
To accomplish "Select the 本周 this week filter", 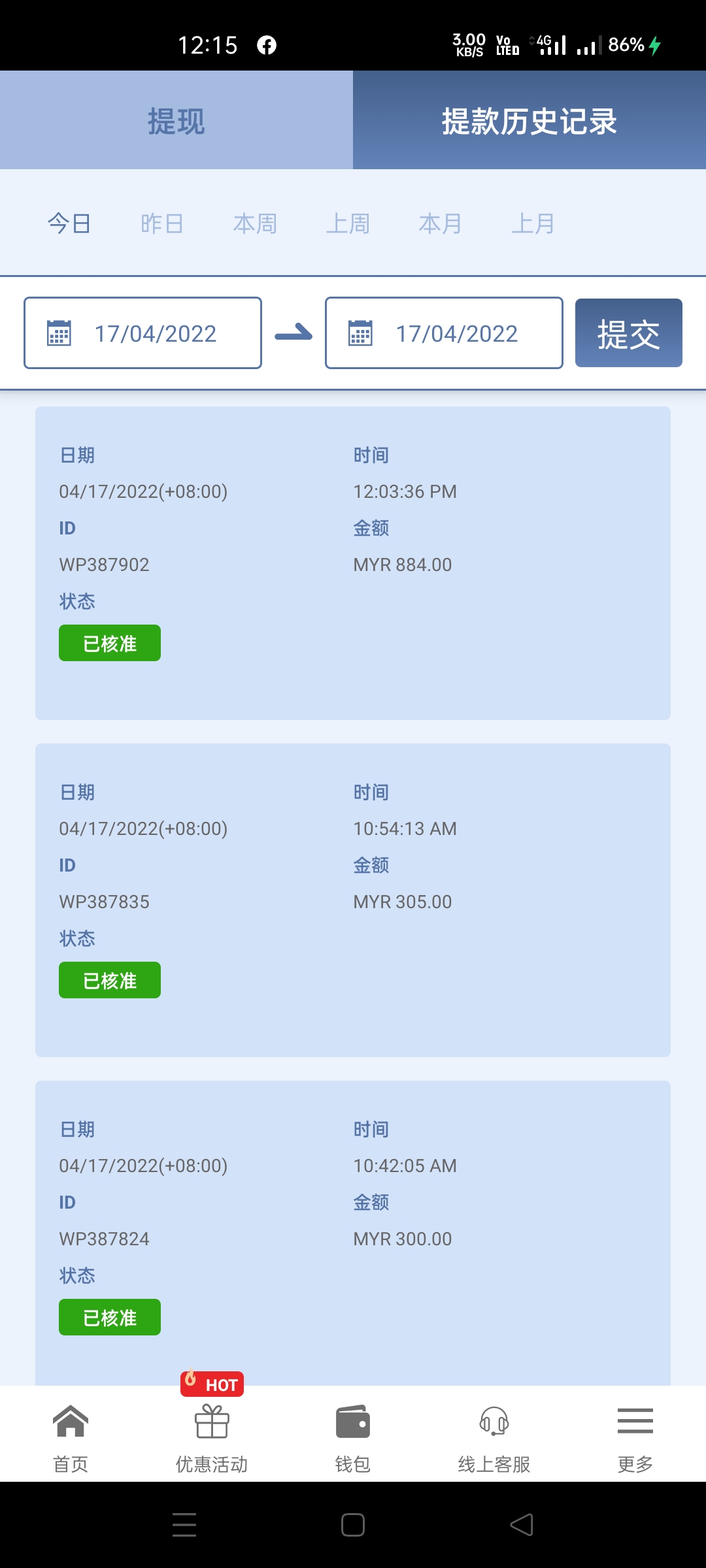I will point(255,223).
